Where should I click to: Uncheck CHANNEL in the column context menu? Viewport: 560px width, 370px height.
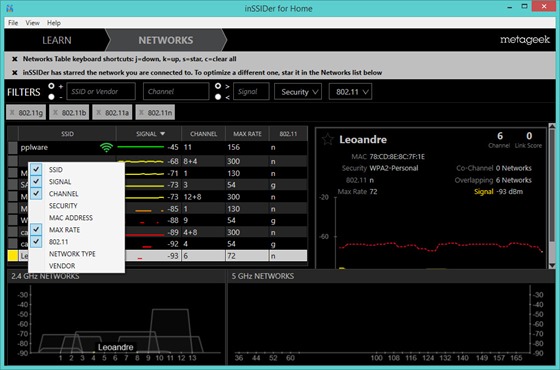36,194
